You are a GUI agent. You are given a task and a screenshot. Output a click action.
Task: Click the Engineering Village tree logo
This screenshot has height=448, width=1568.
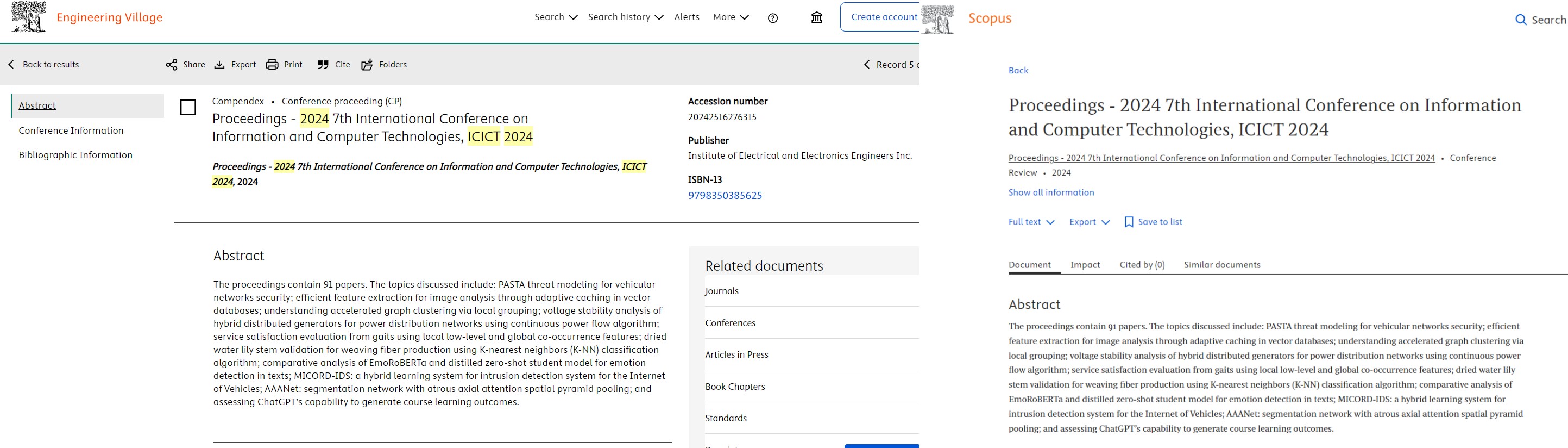[x=28, y=17]
